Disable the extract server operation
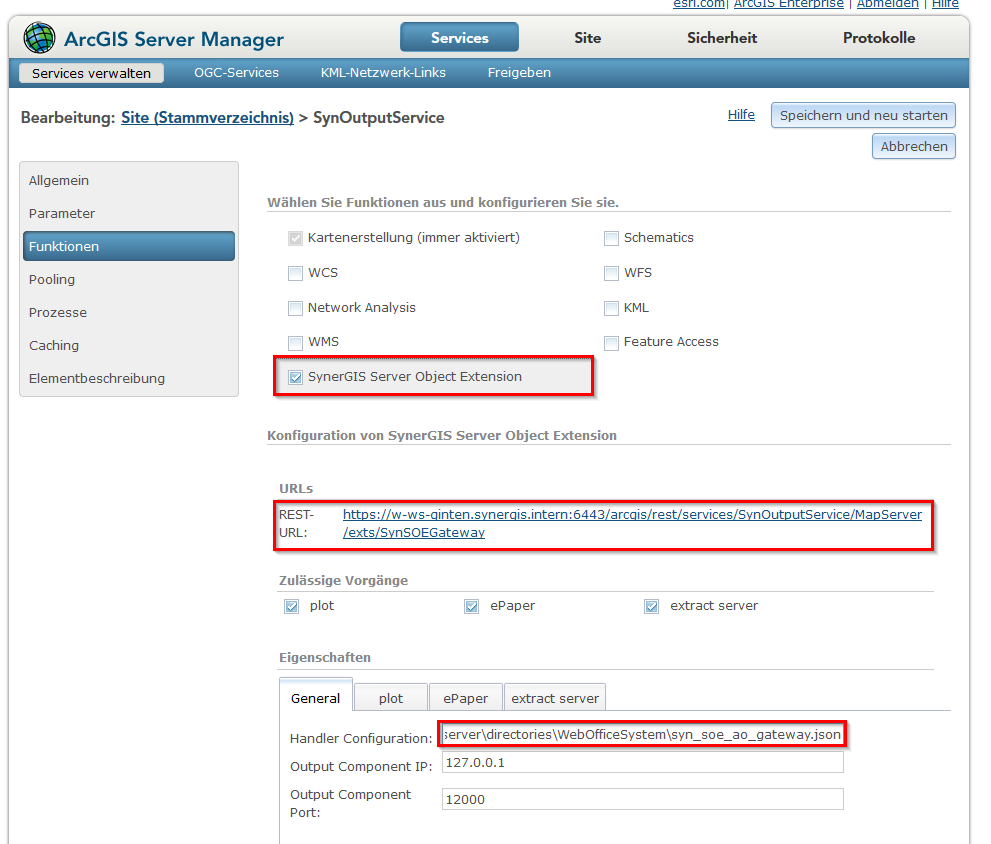This screenshot has height=844, width=991. (651, 606)
